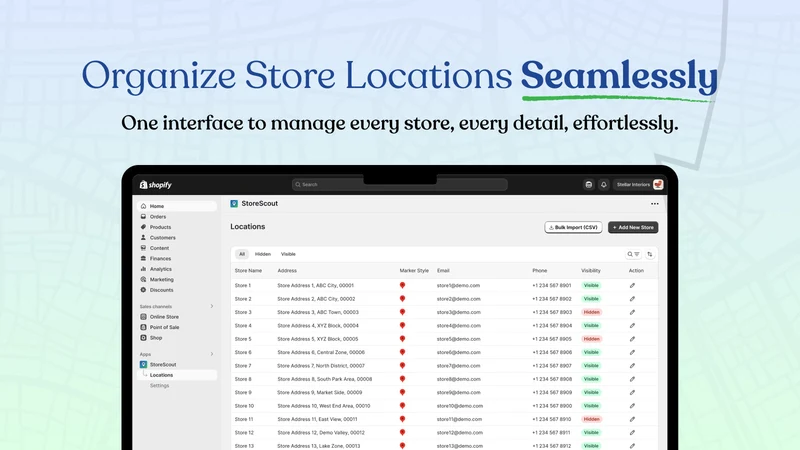The image size is (800, 450).
Task: Click the Add New Store button
Action: pos(633,228)
